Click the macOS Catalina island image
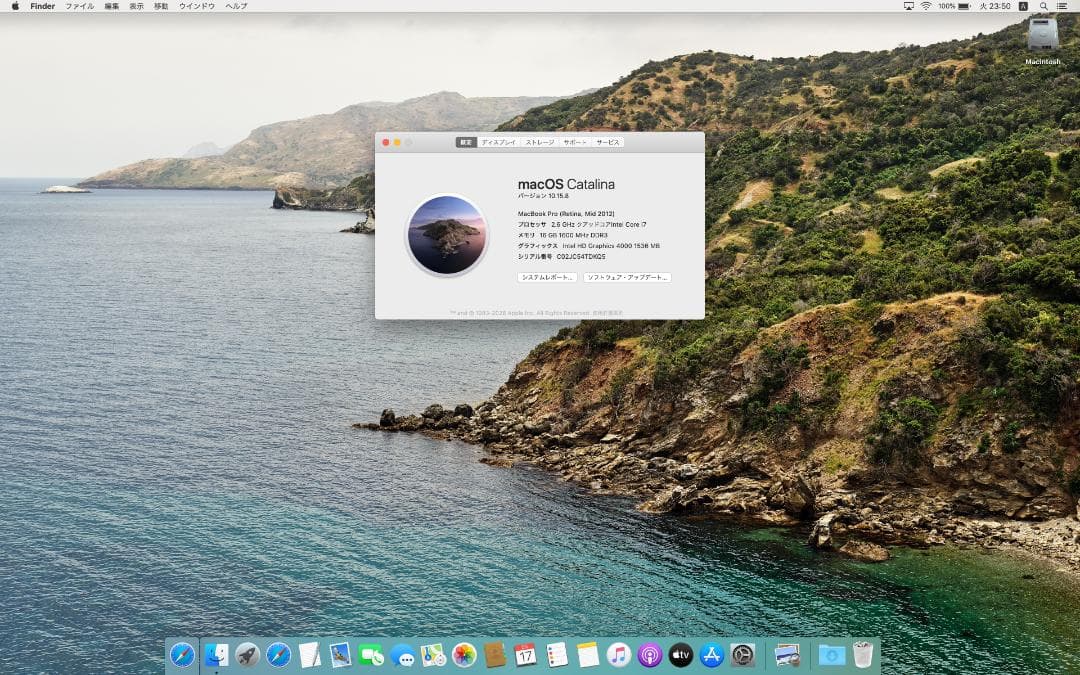The height and width of the screenshot is (675, 1080). point(447,236)
